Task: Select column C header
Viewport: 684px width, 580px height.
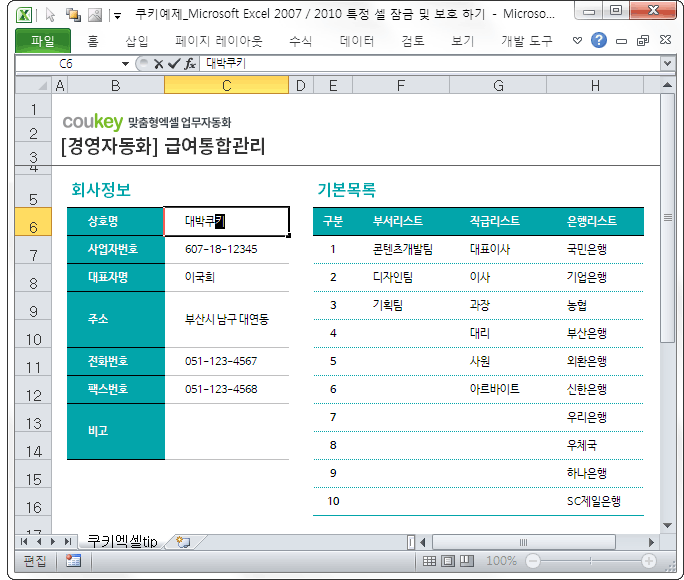Action: pos(226,85)
